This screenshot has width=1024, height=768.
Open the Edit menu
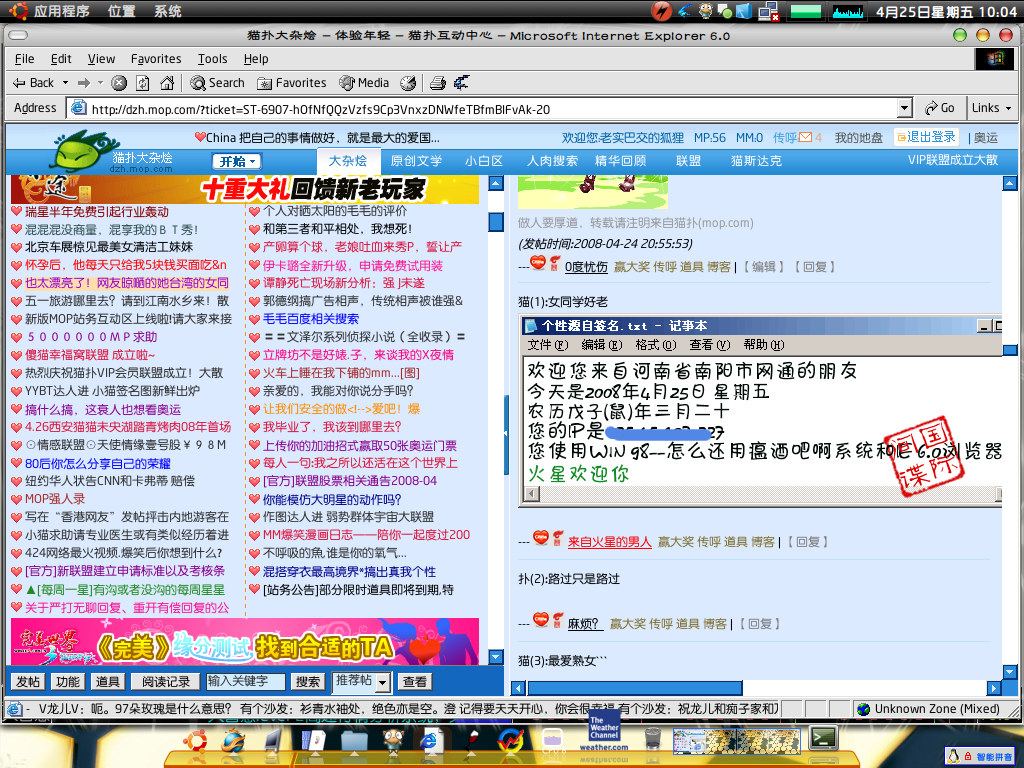[x=61, y=59]
